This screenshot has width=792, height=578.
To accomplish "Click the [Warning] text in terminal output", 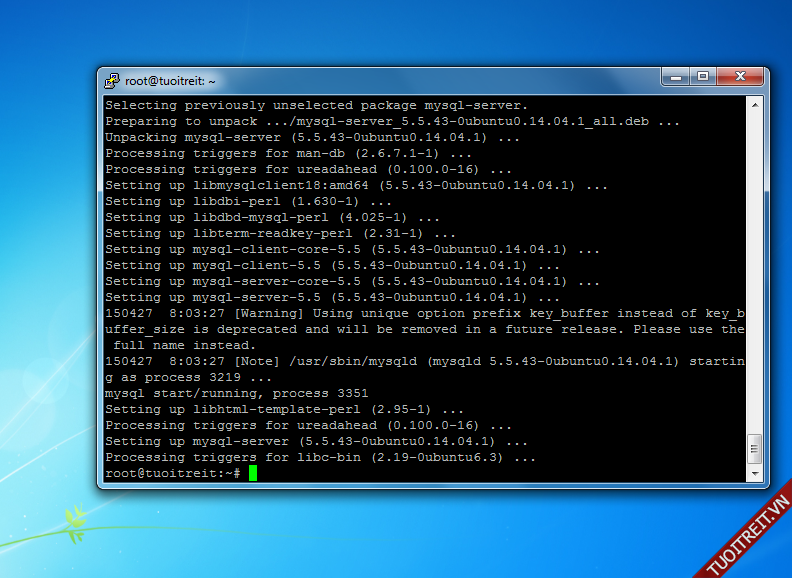I will click(267, 313).
